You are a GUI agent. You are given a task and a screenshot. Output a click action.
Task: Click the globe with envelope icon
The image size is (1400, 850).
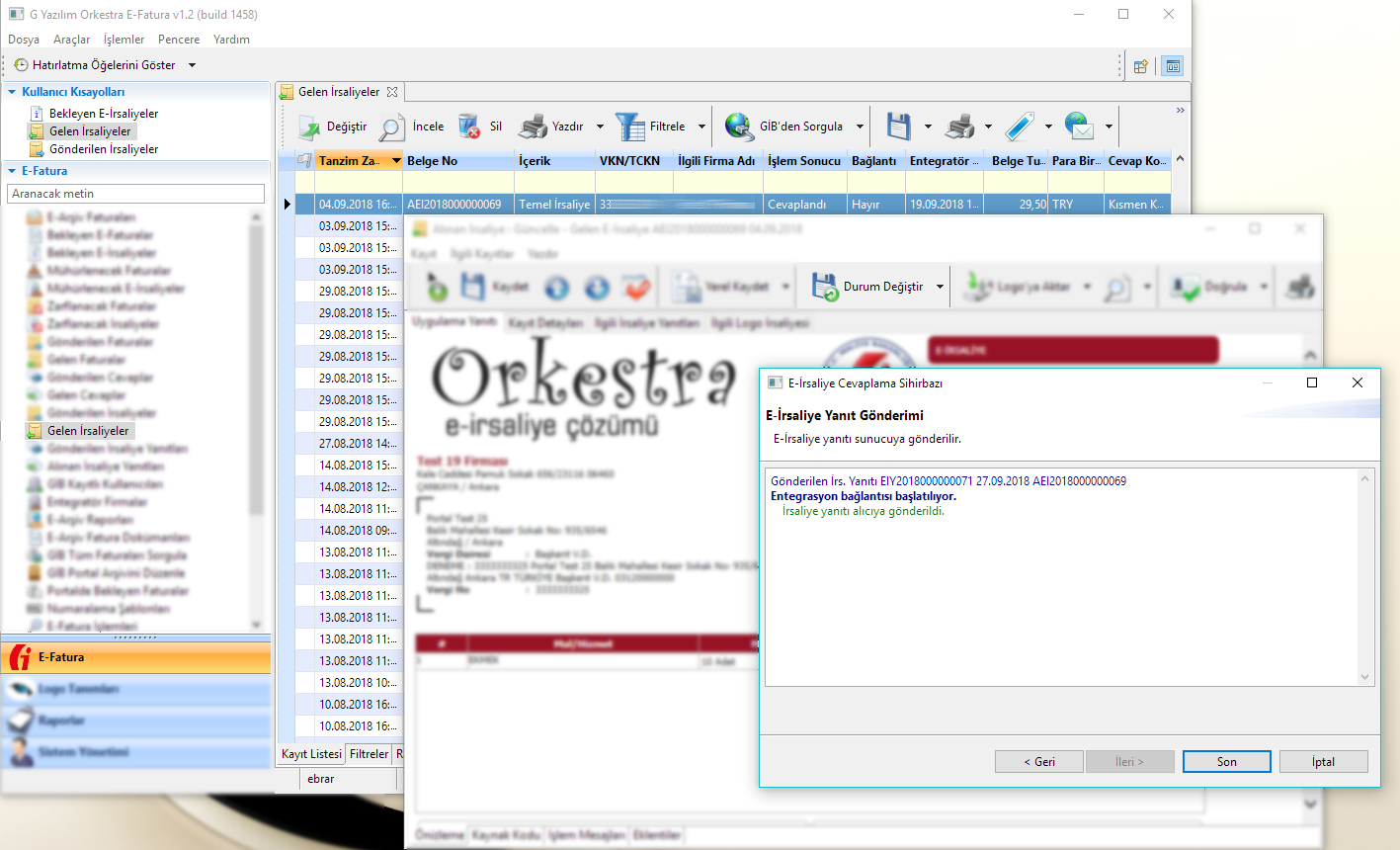pyautogui.click(x=1079, y=127)
